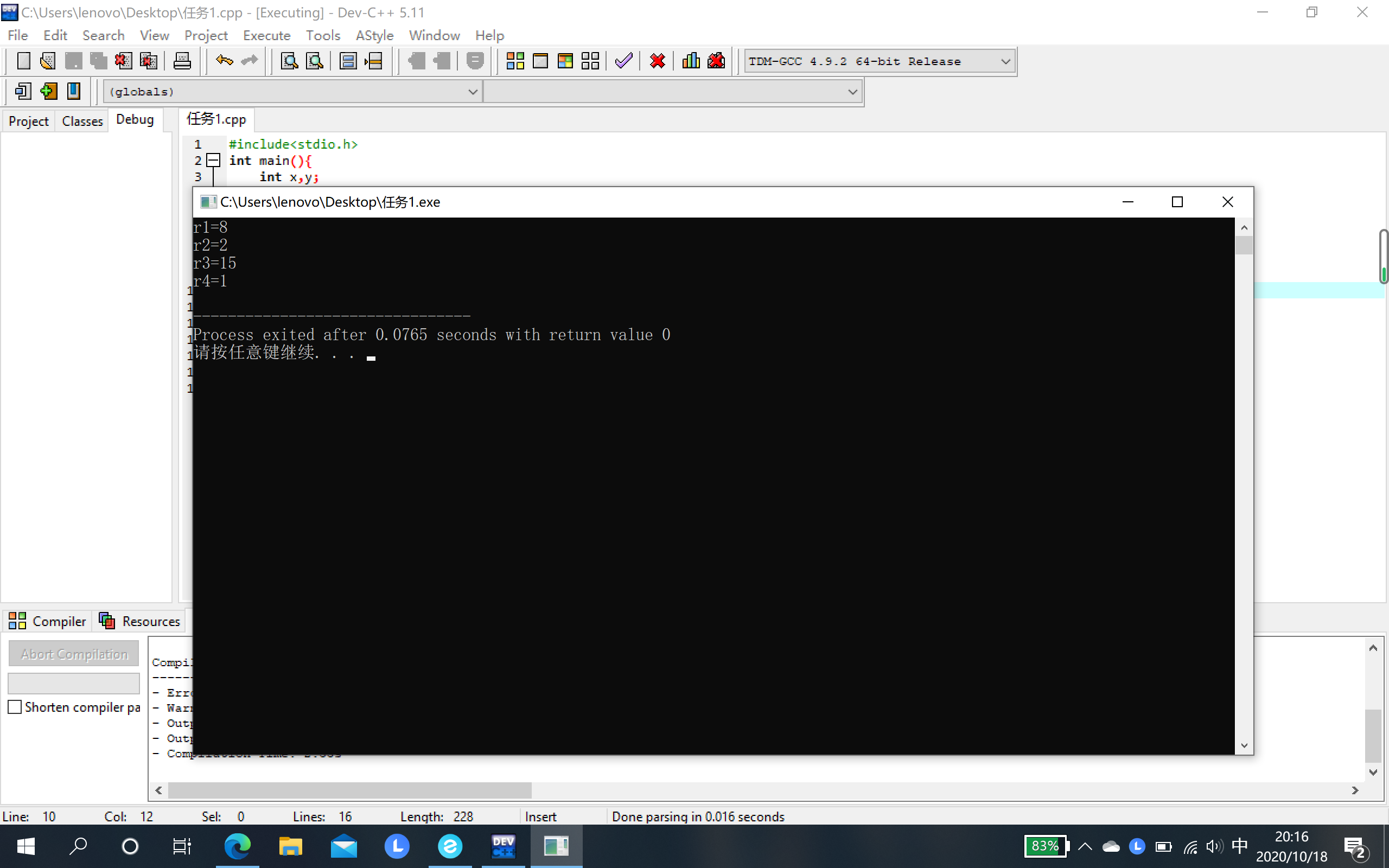Collapse the main function fold marker
The image size is (1389, 868).
[x=213, y=160]
